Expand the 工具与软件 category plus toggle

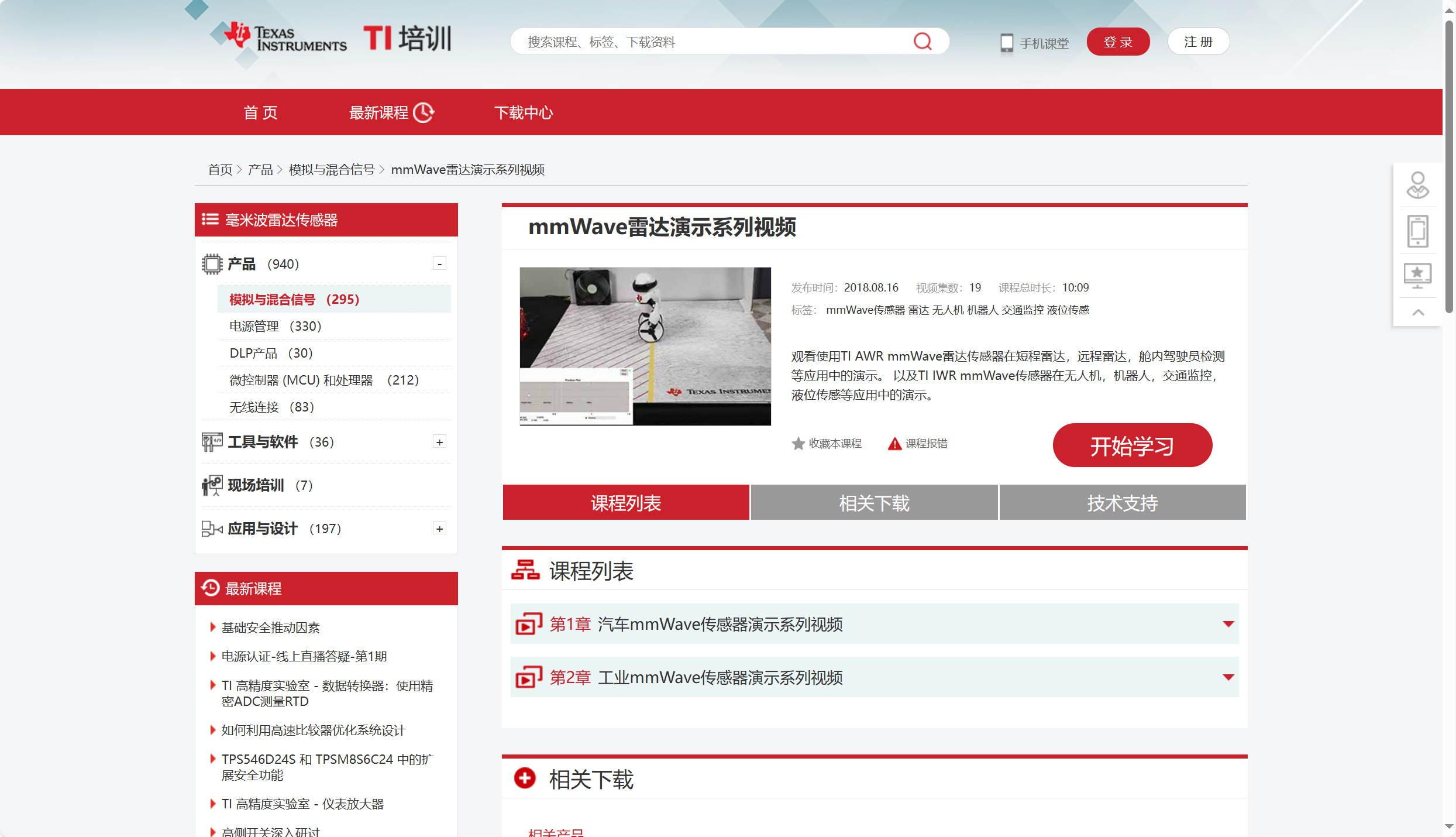[x=439, y=442]
